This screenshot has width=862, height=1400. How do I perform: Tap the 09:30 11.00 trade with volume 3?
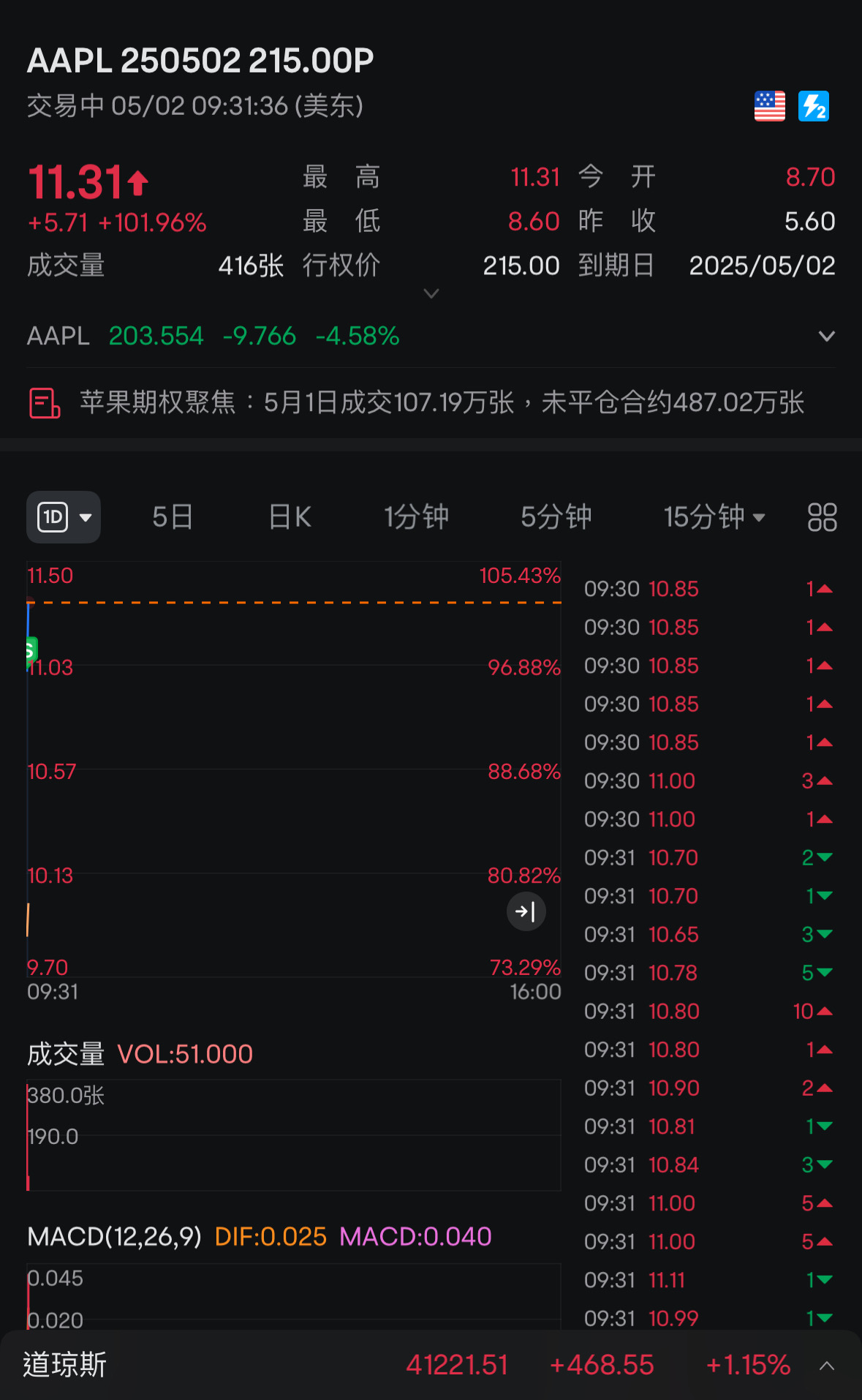(708, 781)
